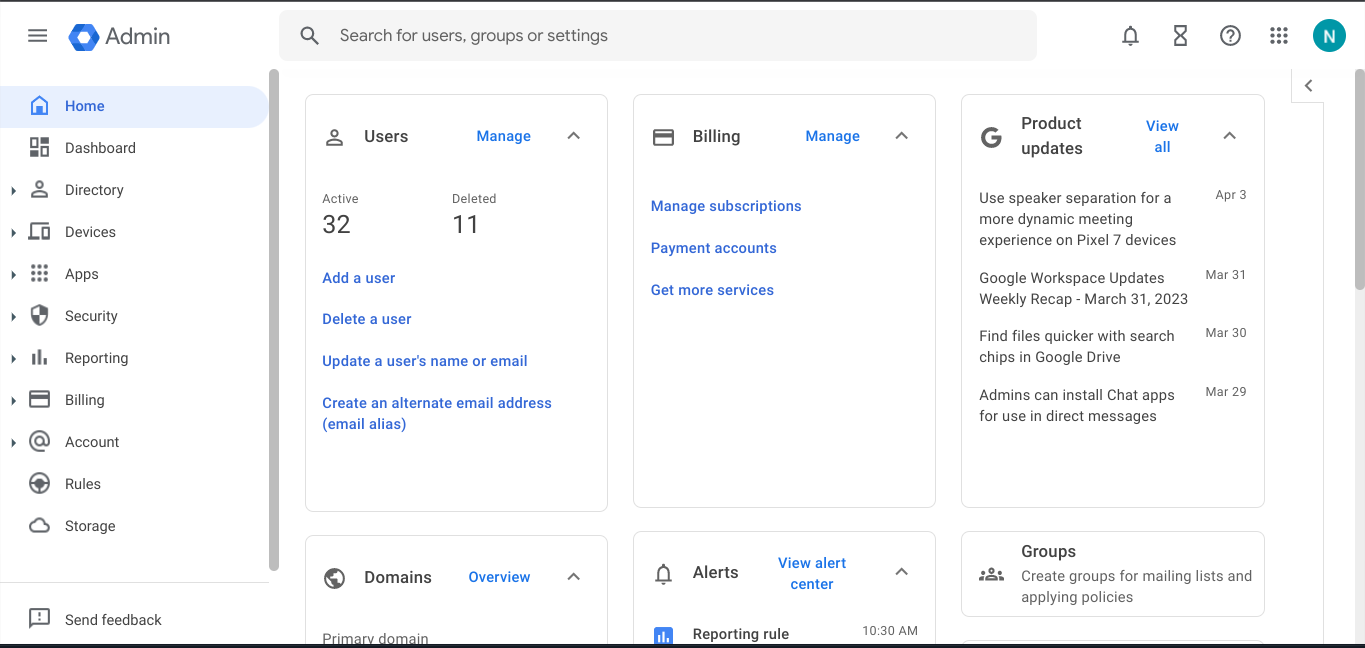
Task: Expand Apps in the sidebar
Action: pyautogui.click(x=13, y=274)
